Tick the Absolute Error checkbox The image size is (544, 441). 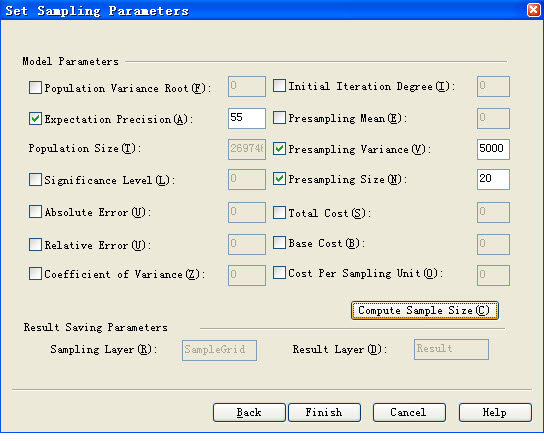[x=35, y=212]
